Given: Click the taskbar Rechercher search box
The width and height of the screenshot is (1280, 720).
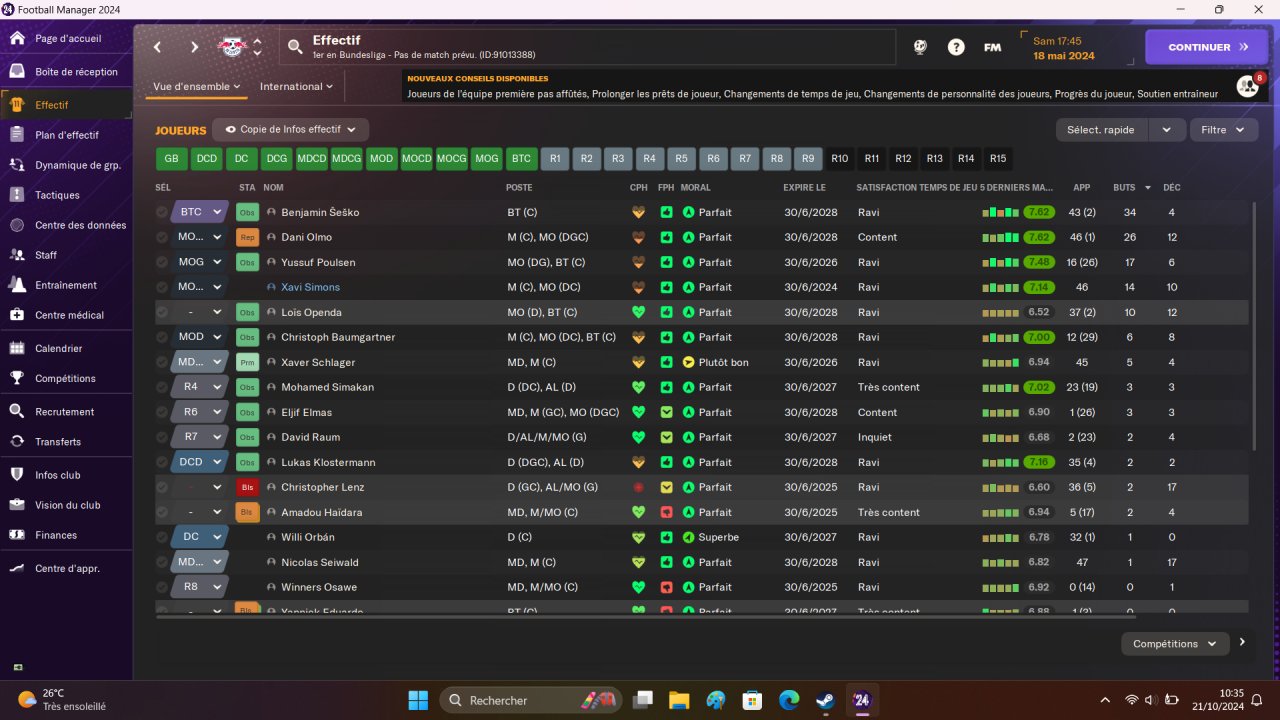Looking at the screenshot, I should (530, 700).
